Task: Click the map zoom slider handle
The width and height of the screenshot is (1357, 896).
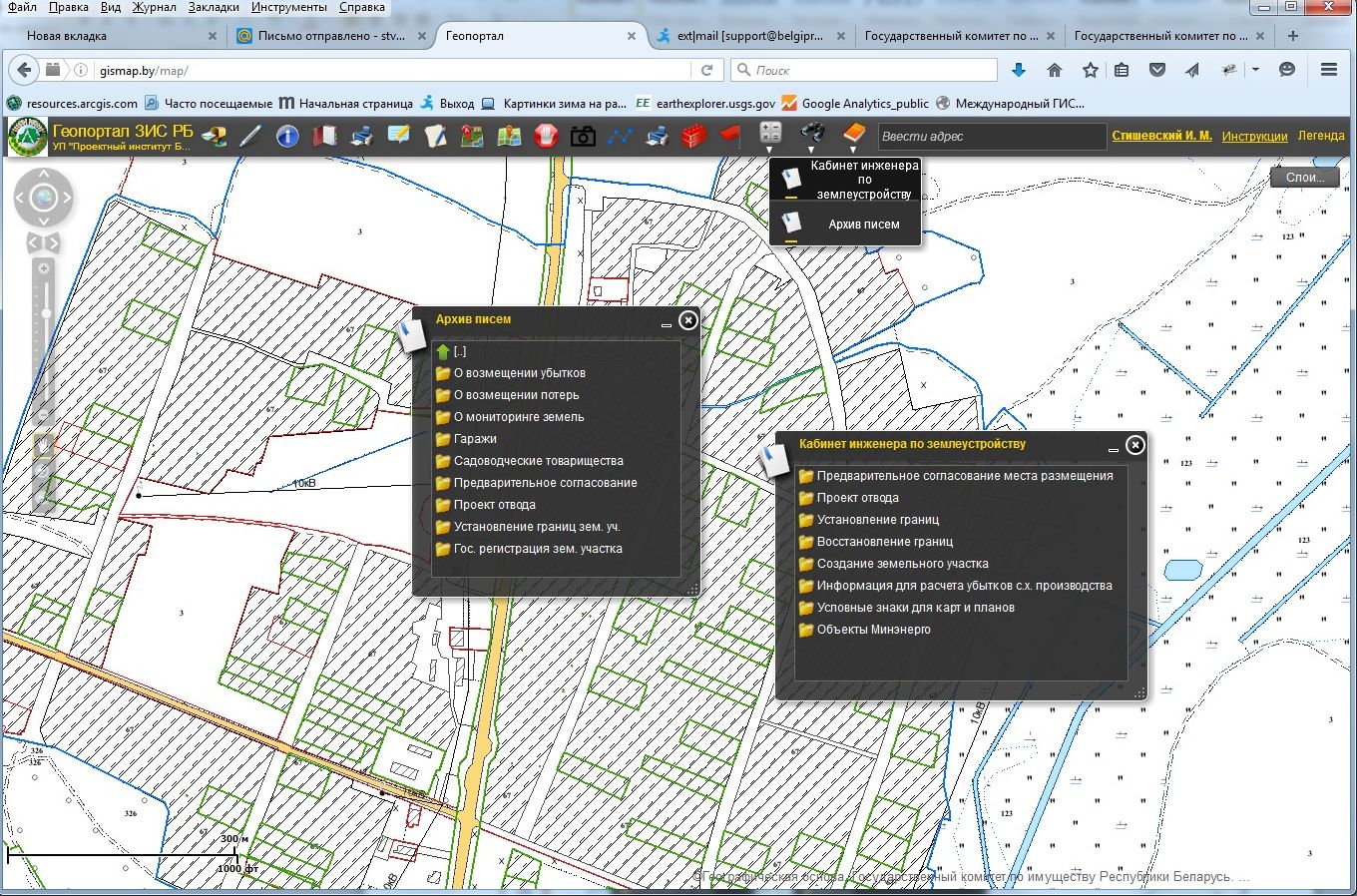Action: click(x=45, y=314)
